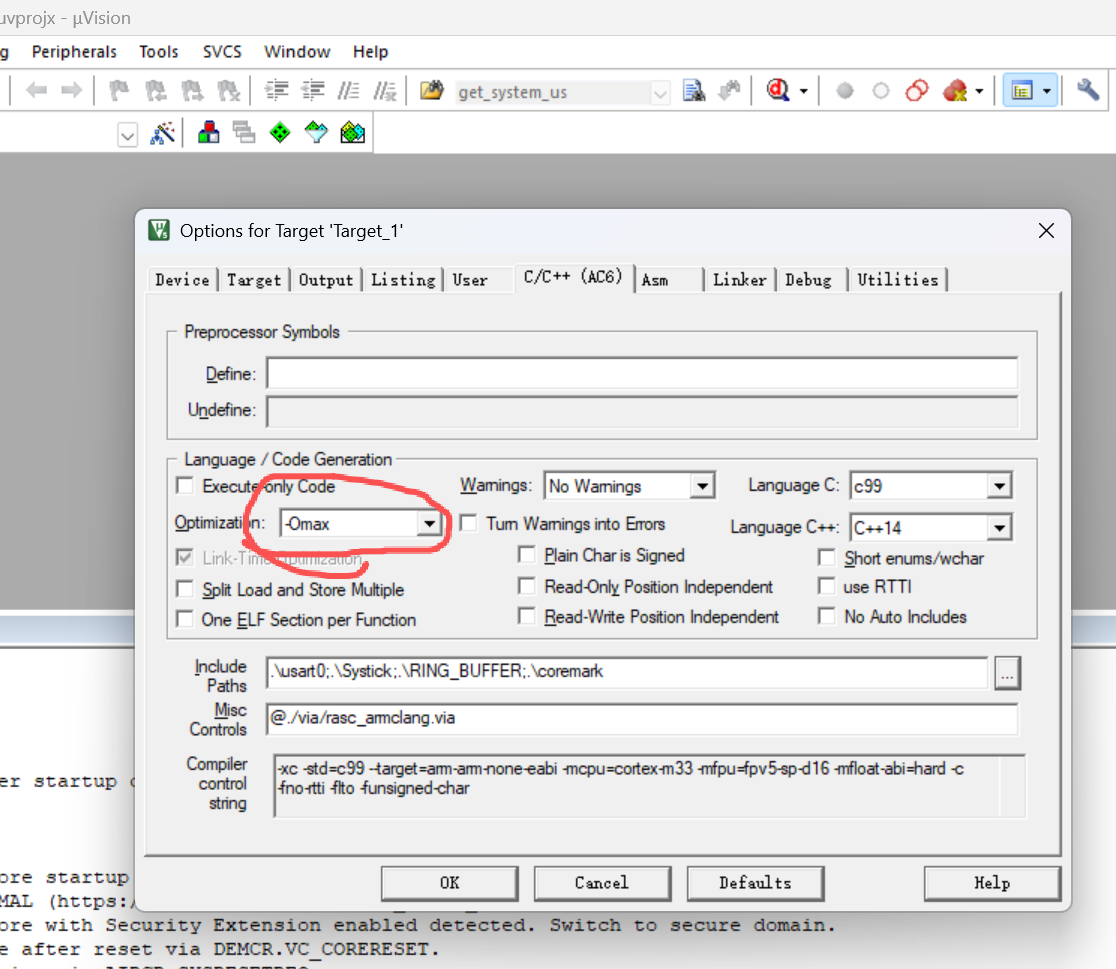The image size is (1116, 969).
Task: Click the Manage Project Items colored boxes icon
Action: tap(209, 132)
